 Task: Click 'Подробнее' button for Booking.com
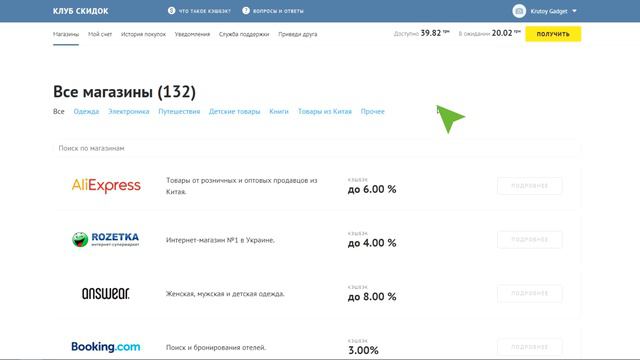(x=529, y=347)
